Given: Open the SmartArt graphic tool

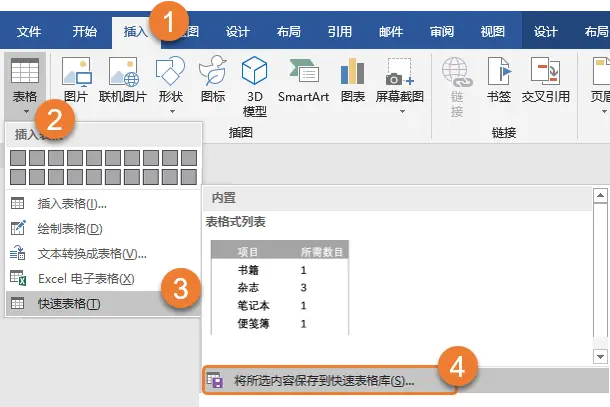Looking at the screenshot, I should [x=303, y=80].
